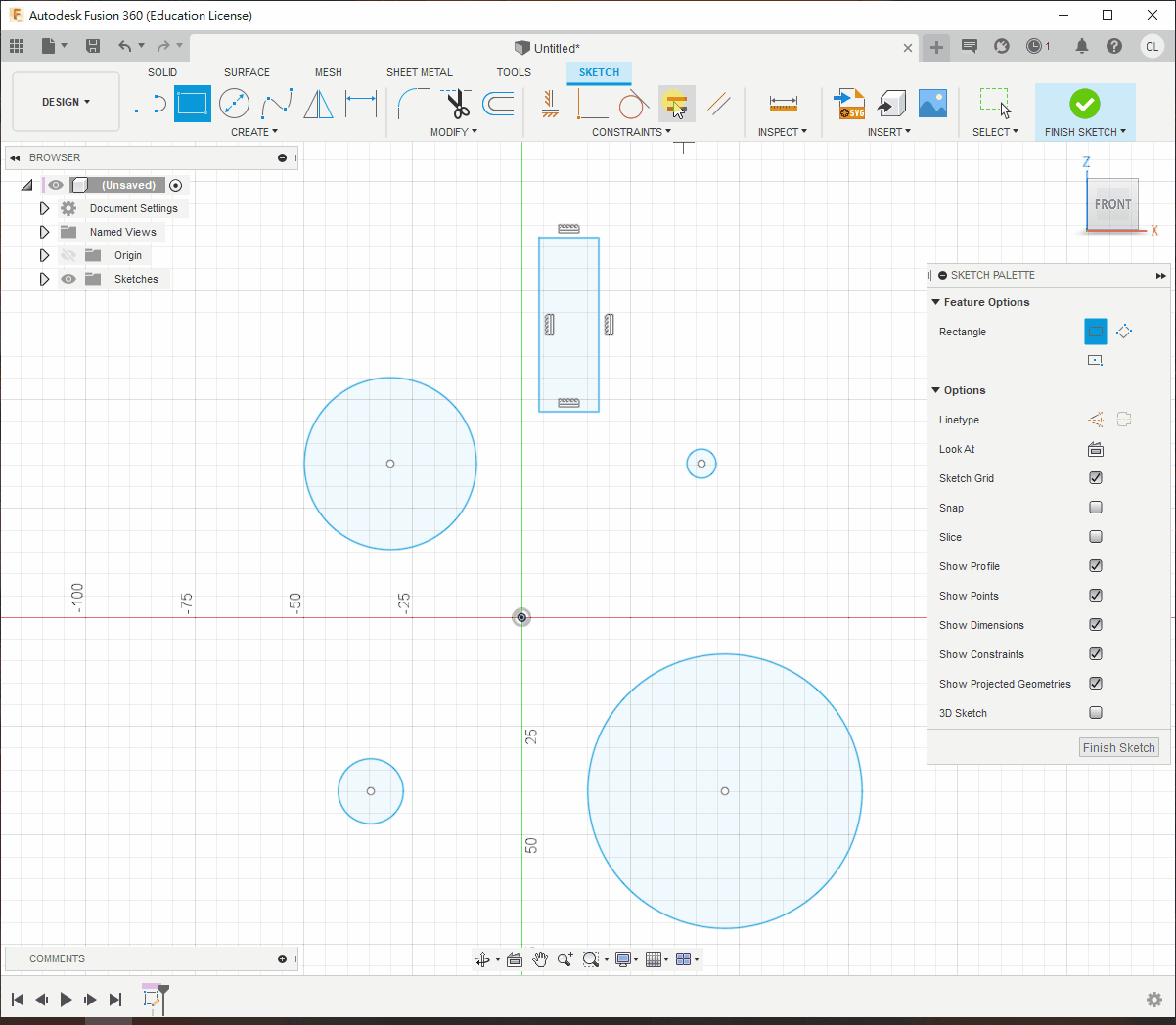1176x1025 pixels.
Task: Enable the Snap checkbox
Action: (1096, 508)
